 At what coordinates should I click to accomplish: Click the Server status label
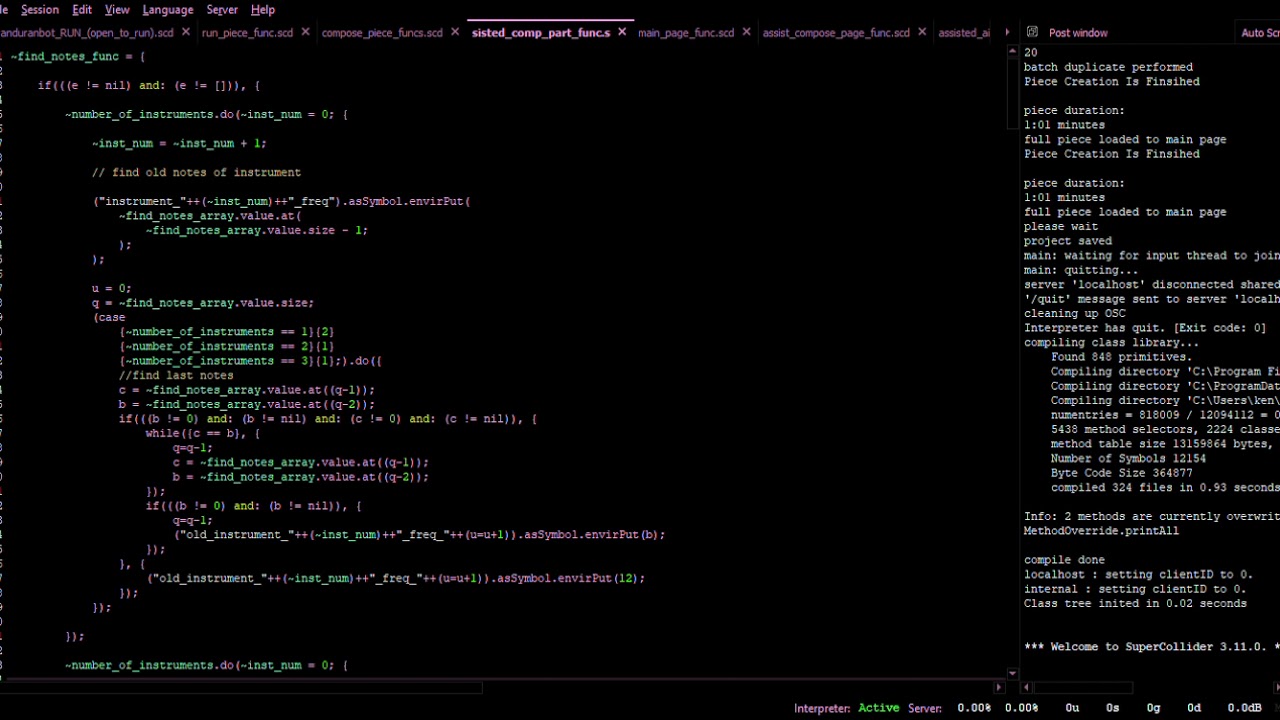click(925, 707)
